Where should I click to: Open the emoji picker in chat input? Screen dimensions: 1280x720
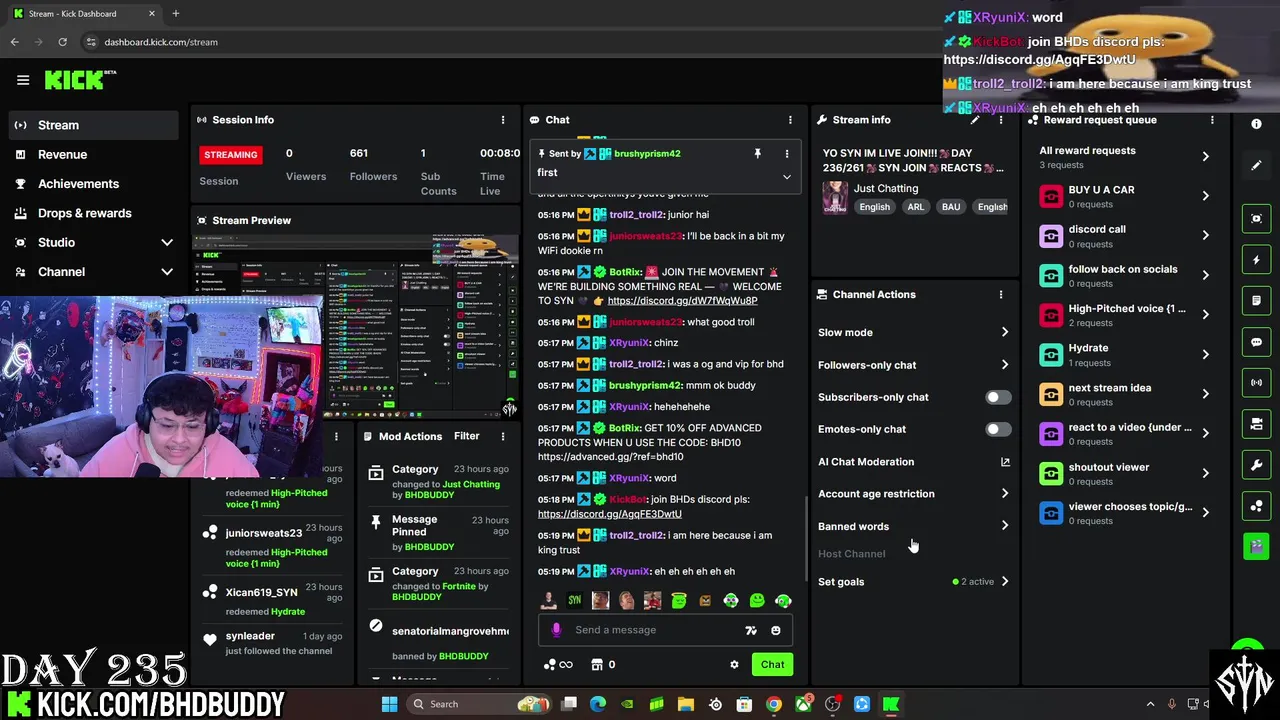(776, 630)
